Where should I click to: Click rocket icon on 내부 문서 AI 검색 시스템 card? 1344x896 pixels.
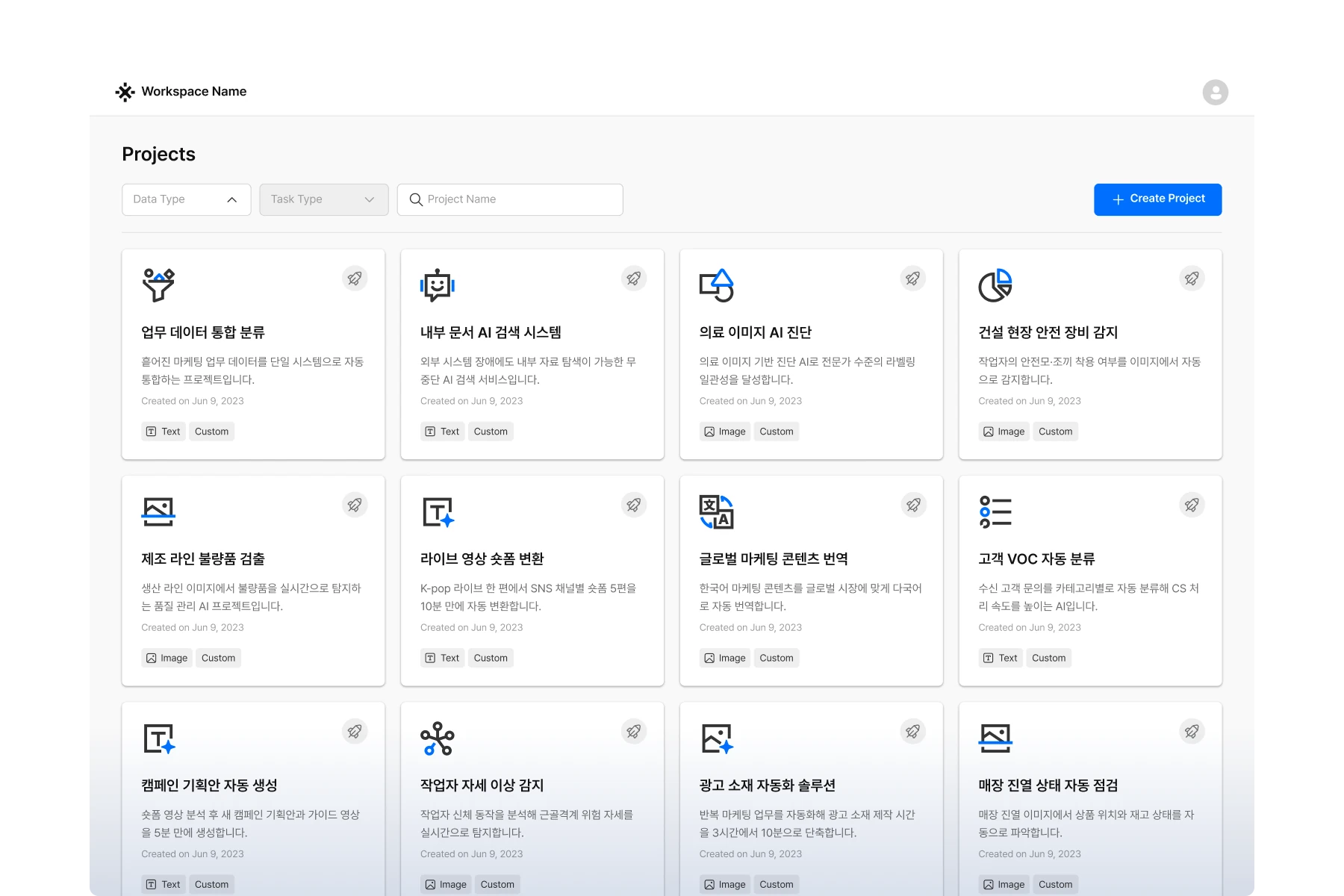tap(634, 279)
